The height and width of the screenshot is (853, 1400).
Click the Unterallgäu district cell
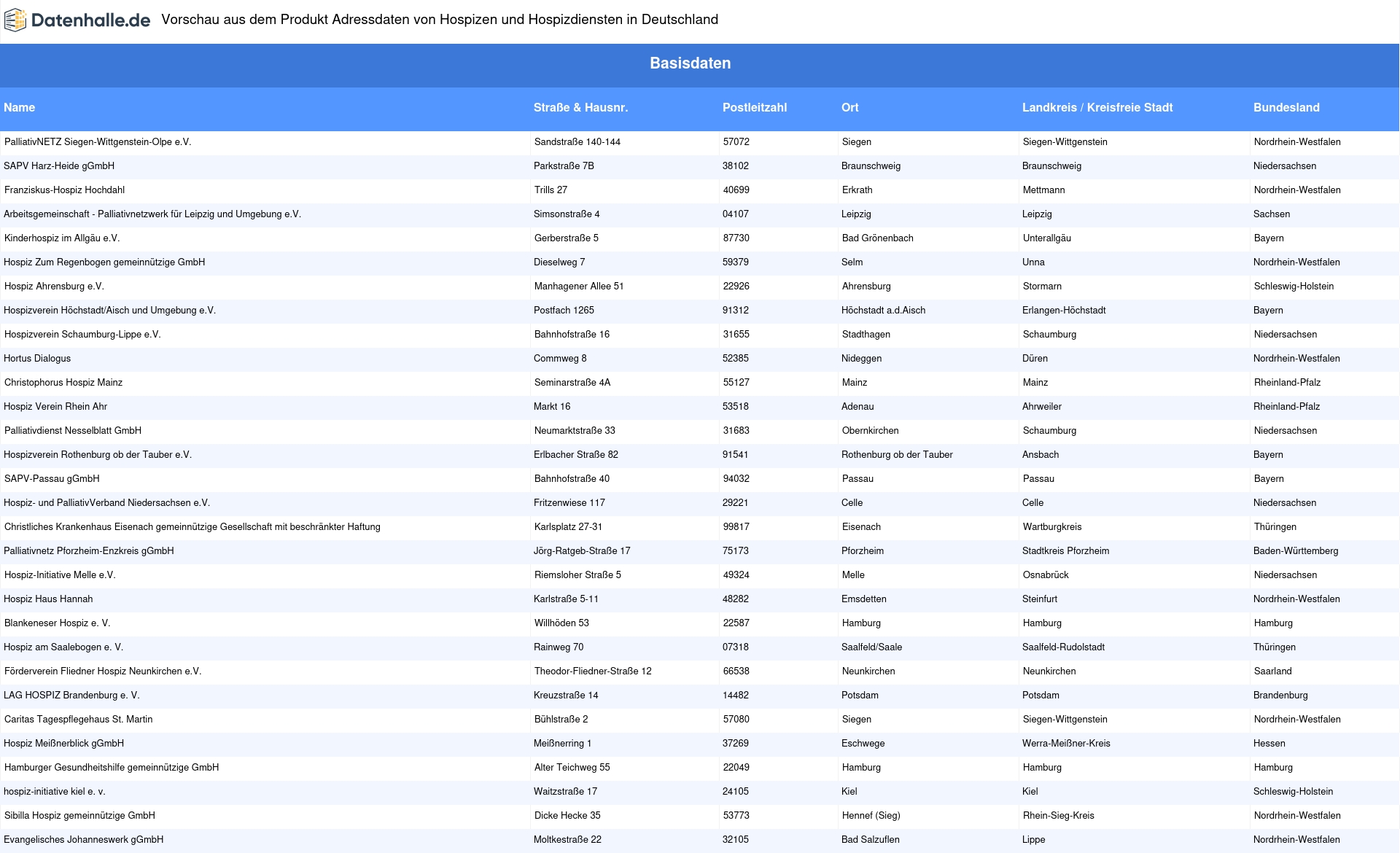pyautogui.click(x=1046, y=238)
